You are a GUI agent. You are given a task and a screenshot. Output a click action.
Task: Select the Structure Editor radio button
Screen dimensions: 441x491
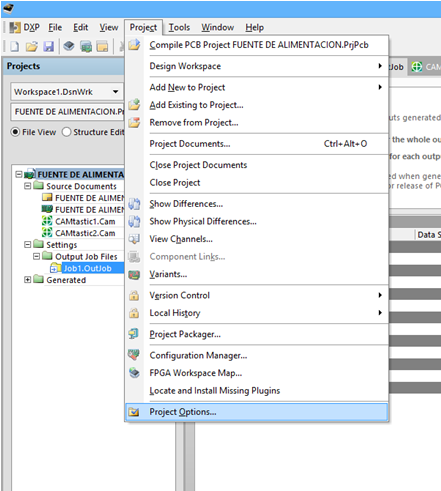66,132
